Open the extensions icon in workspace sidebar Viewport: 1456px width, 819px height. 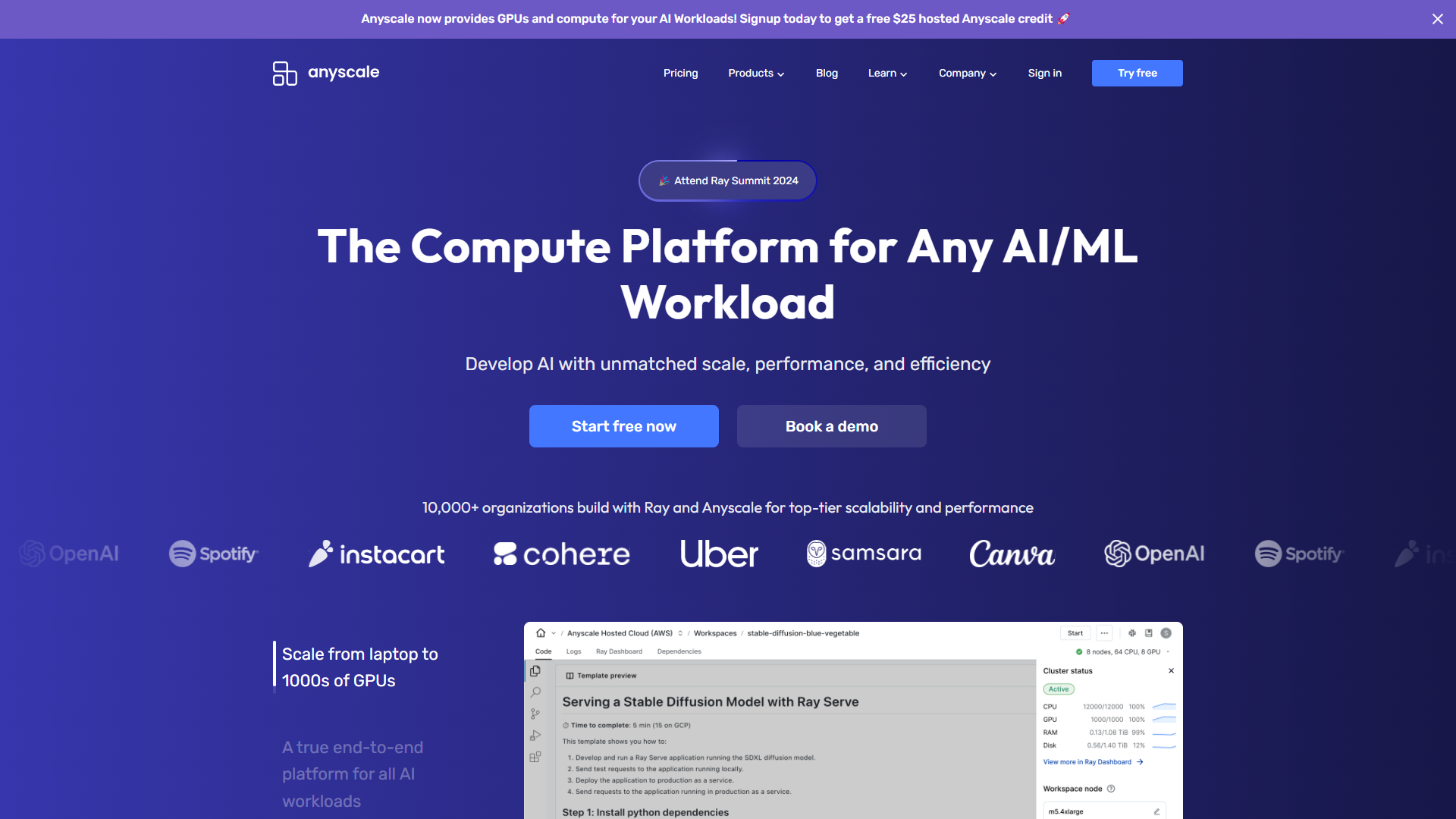(x=535, y=755)
